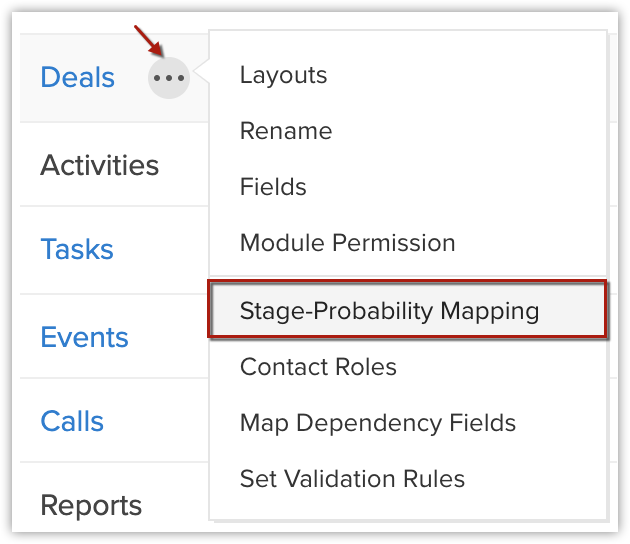Select Rename in the module menu

point(286,131)
